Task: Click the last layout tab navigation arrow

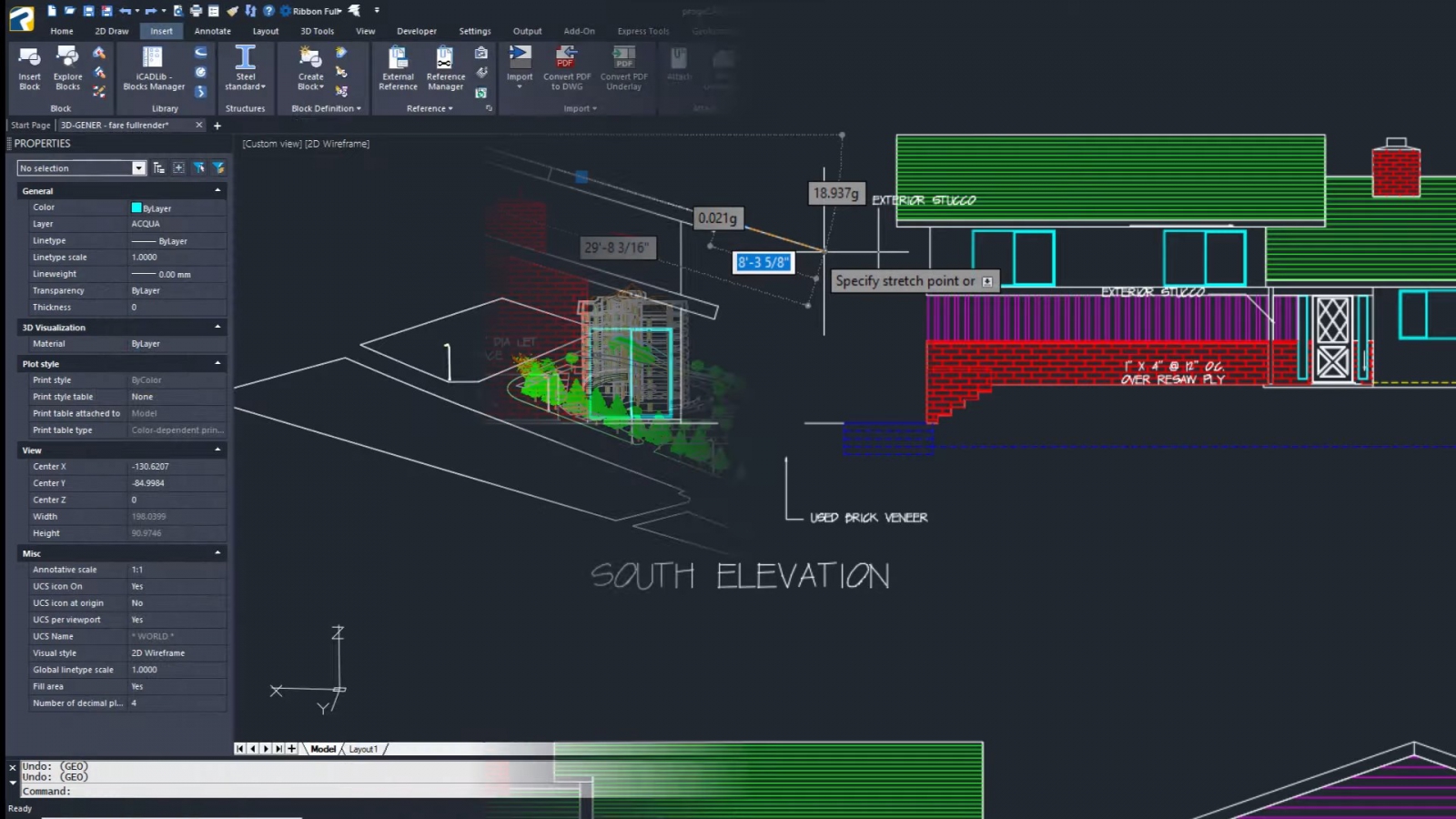Action: pyautogui.click(x=278, y=749)
